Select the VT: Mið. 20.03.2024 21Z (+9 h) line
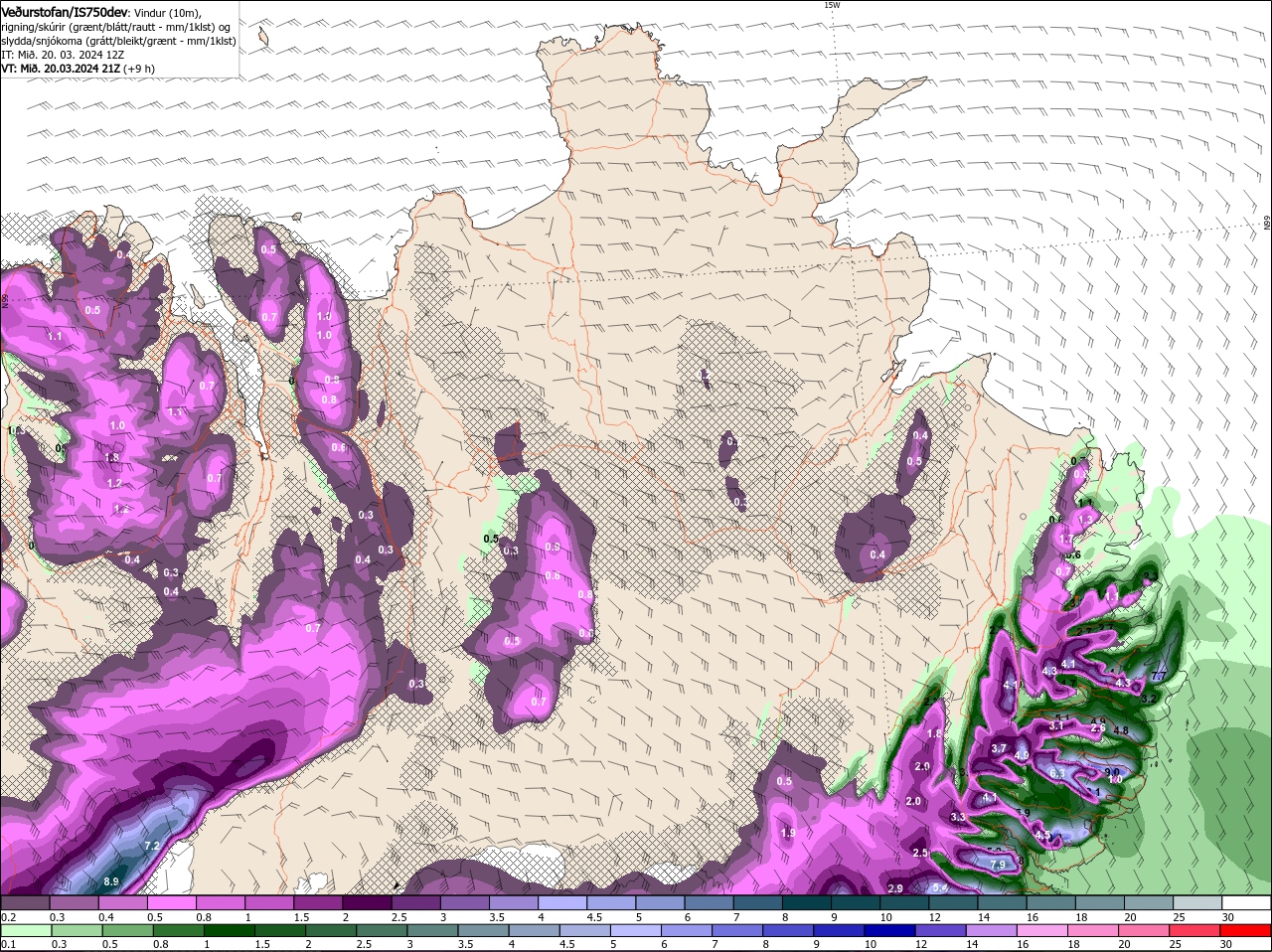1272x952 pixels. [78, 69]
